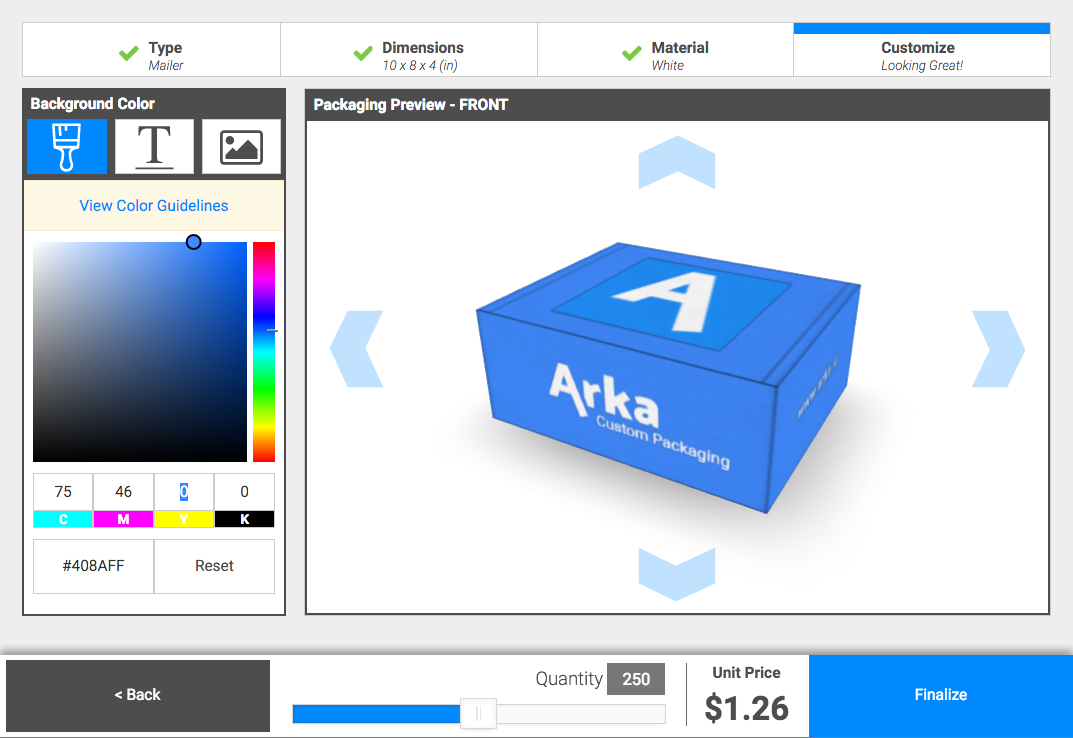Click the rainbow hue slider bar
Screen dimensions: 1073x738
(263, 352)
